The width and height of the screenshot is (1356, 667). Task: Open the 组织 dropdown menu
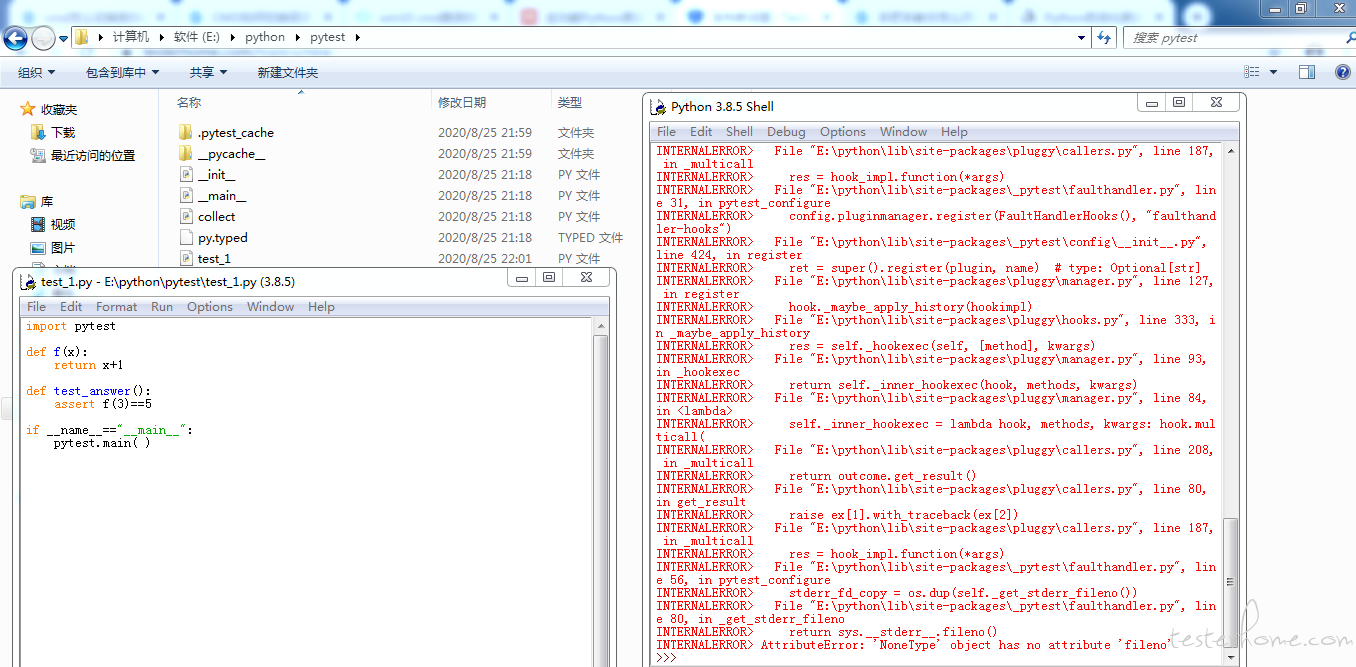point(37,72)
